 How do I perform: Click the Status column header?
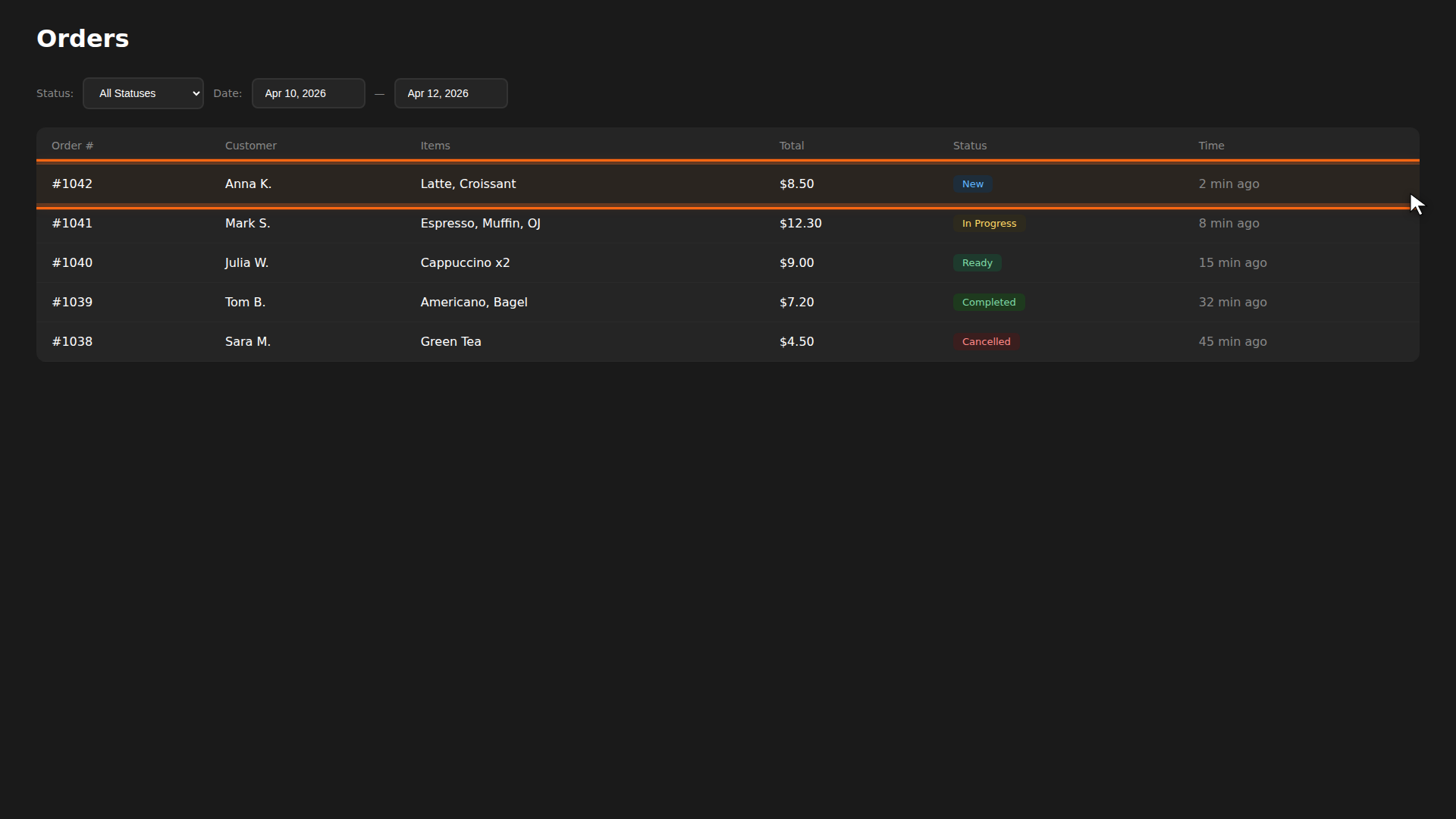969,146
